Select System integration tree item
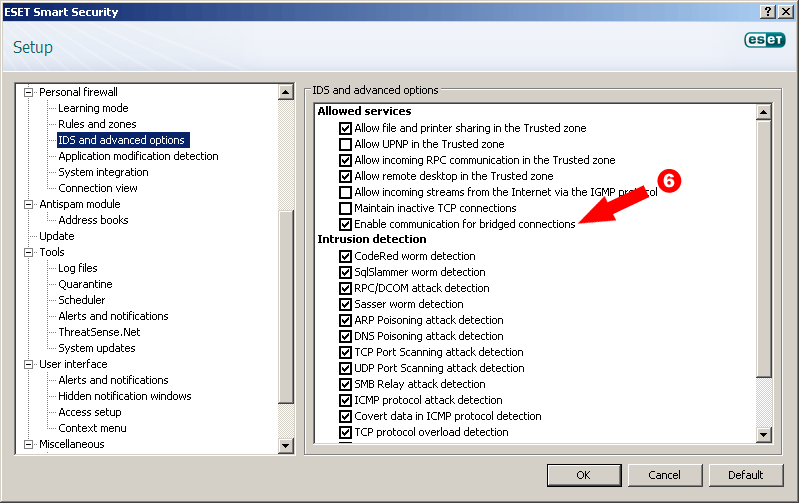 [103, 172]
